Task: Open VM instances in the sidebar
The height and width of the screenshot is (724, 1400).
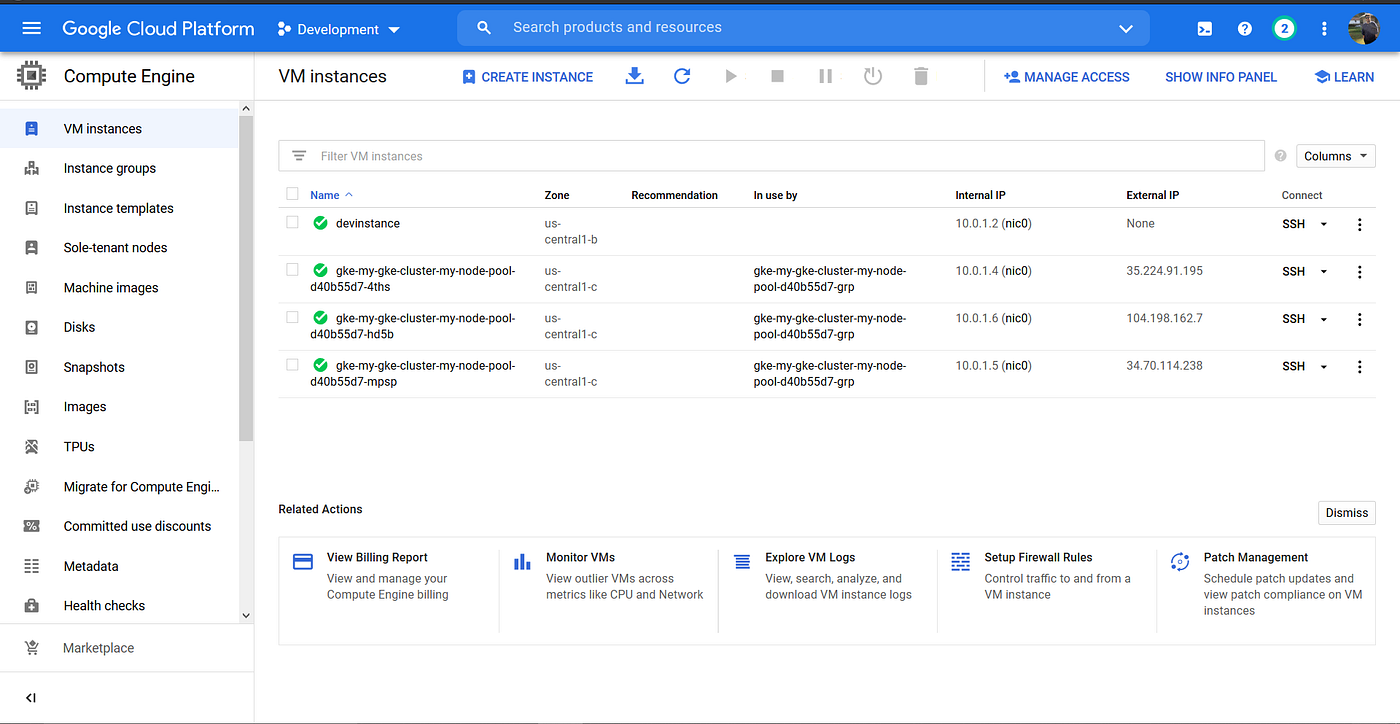Action: [120, 128]
